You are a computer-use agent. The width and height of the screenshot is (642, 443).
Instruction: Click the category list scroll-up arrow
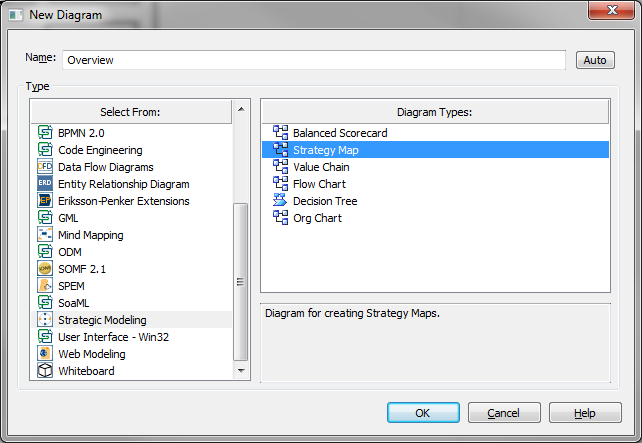point(240,107)
